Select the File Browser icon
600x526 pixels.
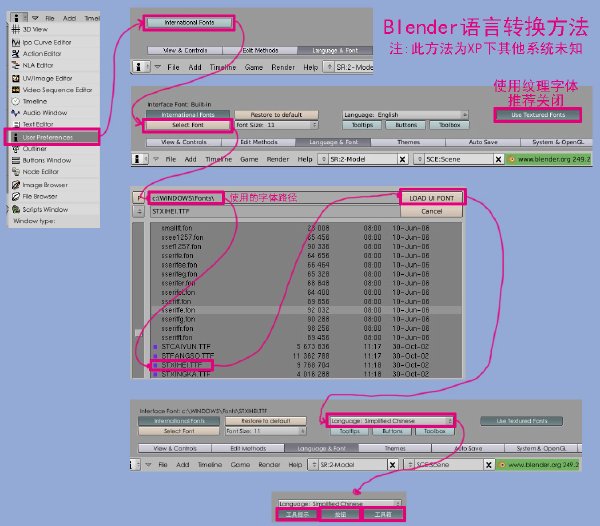(16, 196)
